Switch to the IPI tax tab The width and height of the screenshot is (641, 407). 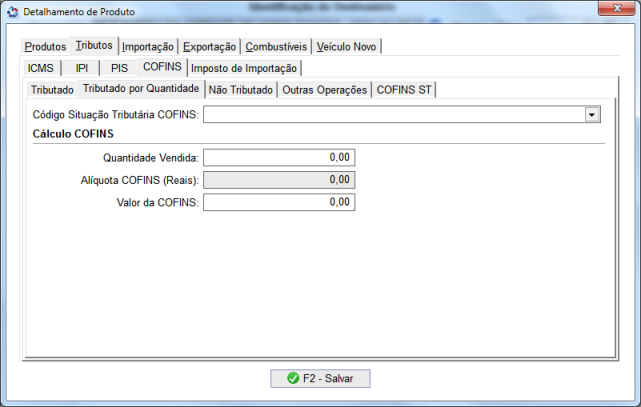pos(81,68)
